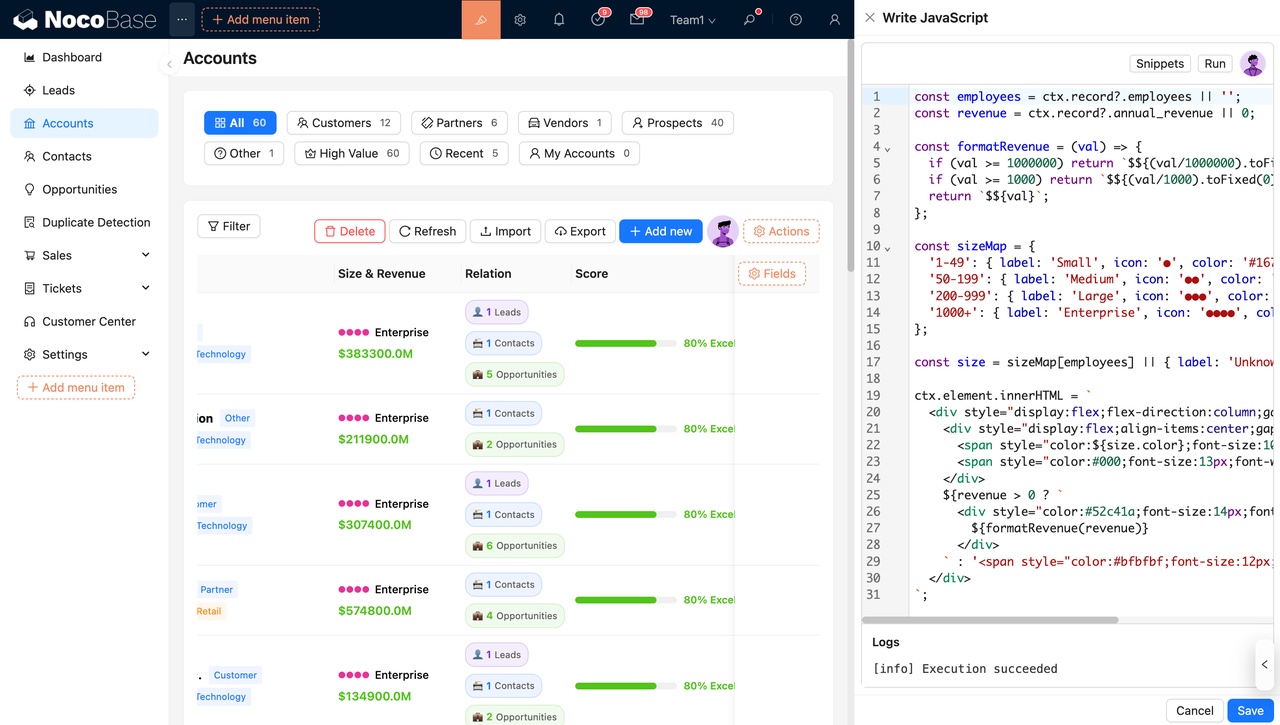Open the inbox icon with 98 badge
The width and height of the screenshot is (1280, 725).
pyautogui.click(x=637, y=19)
